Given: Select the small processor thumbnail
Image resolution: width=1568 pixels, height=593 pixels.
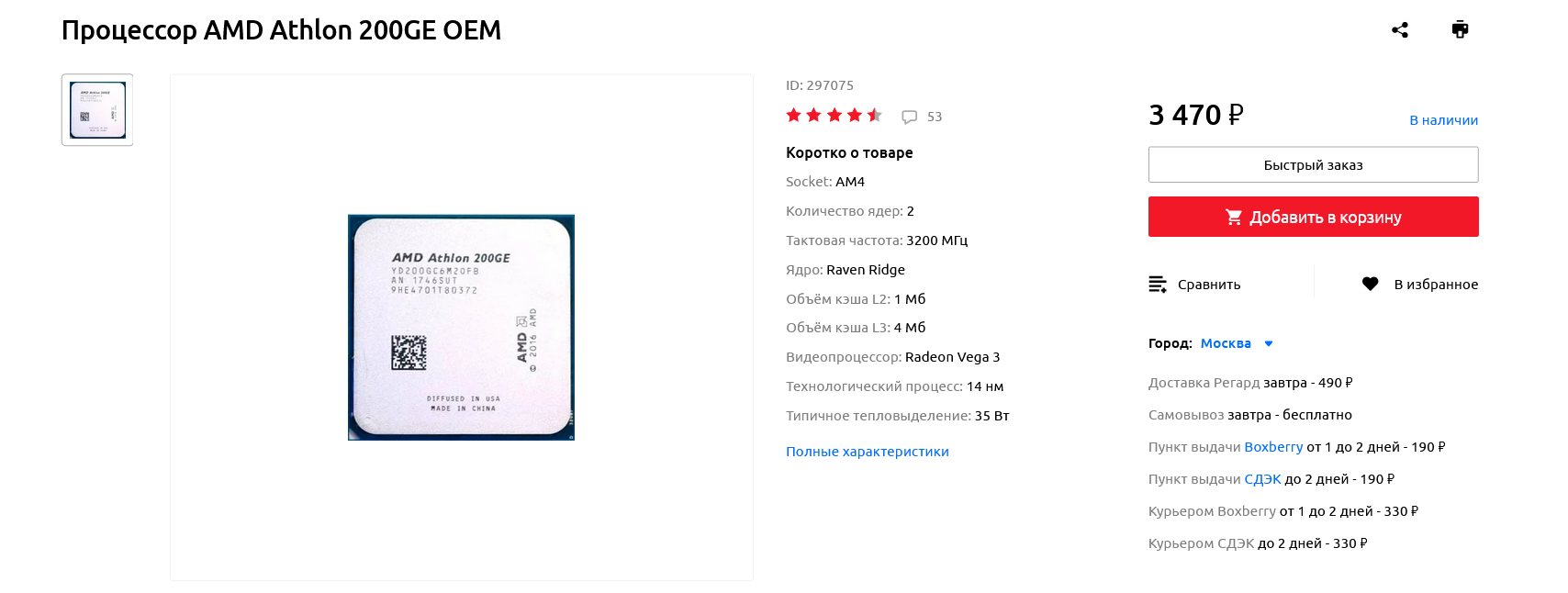Looking at the screenshot, I should 97,110.
